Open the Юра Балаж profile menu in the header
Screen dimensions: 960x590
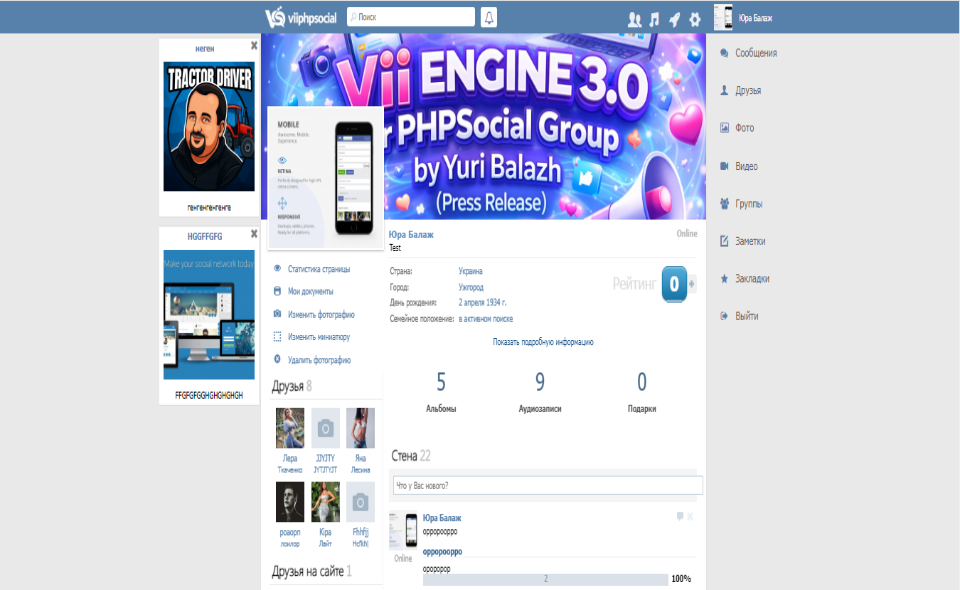[745, 18]
